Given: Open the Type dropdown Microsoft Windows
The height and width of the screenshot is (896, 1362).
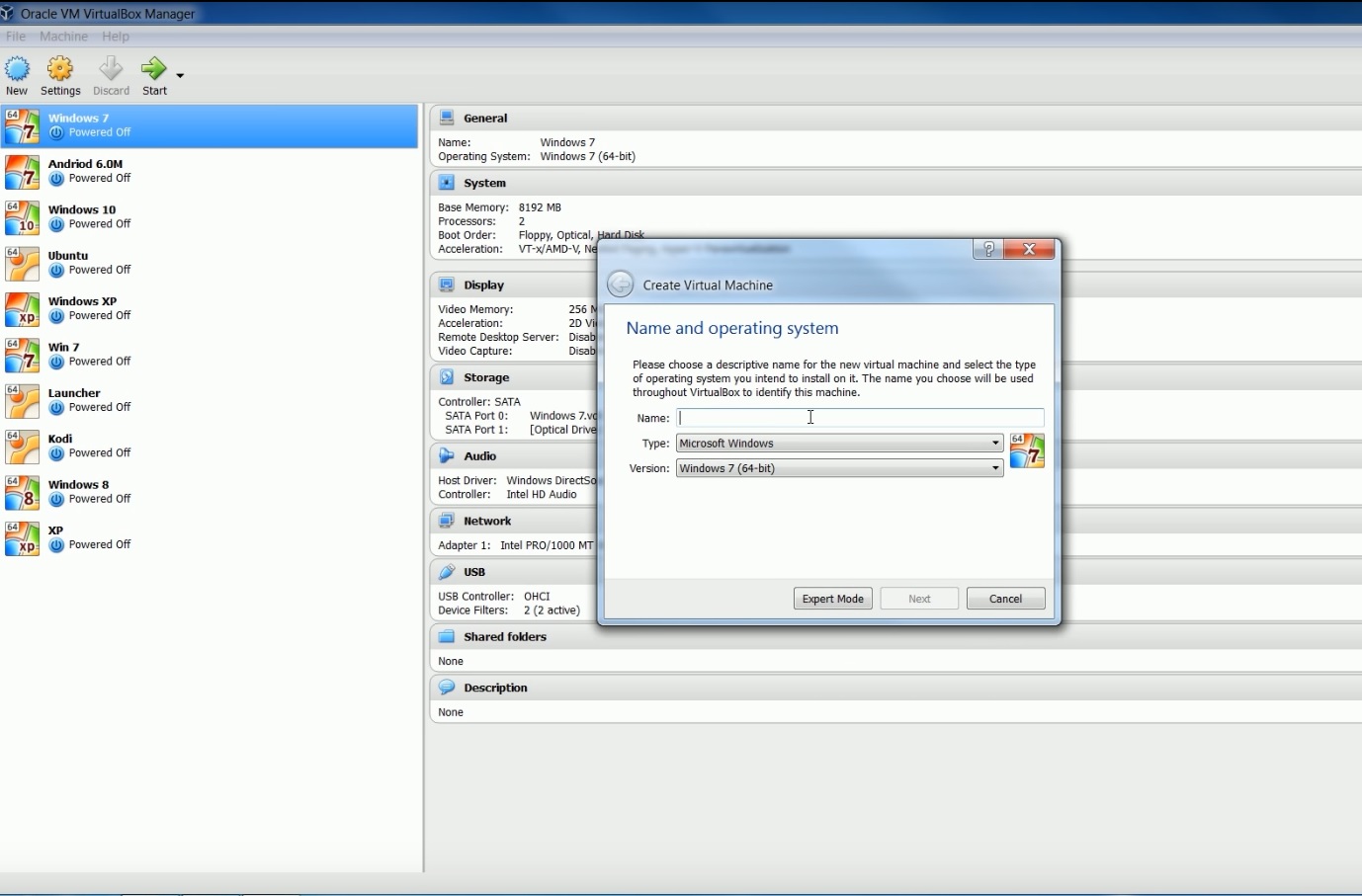Looking at the screenshot, I should pyautogui.click(x=840, y=444).
